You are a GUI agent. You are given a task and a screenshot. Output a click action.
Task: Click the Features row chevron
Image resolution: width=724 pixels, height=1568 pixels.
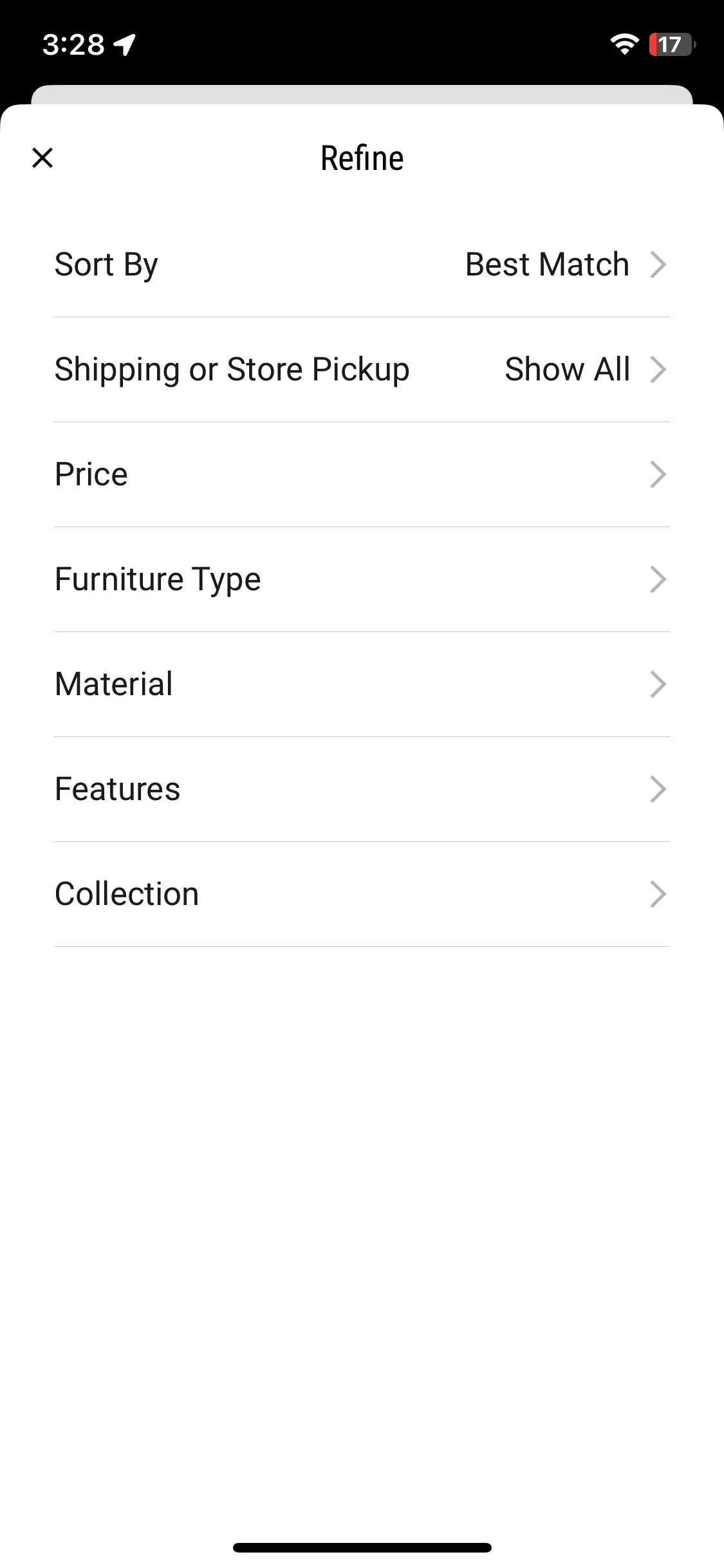[x=658, y=789]
